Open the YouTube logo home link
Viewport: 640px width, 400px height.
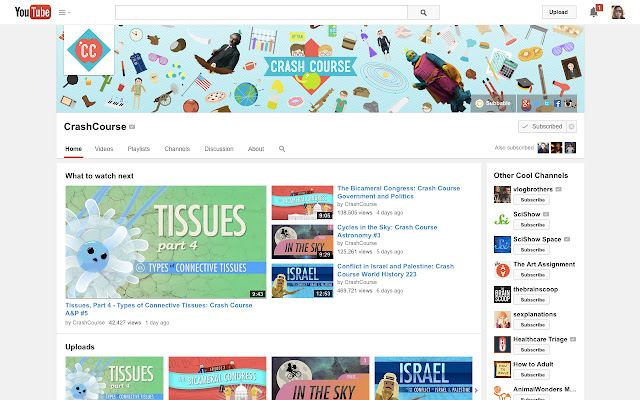click(x=33, y=12)
